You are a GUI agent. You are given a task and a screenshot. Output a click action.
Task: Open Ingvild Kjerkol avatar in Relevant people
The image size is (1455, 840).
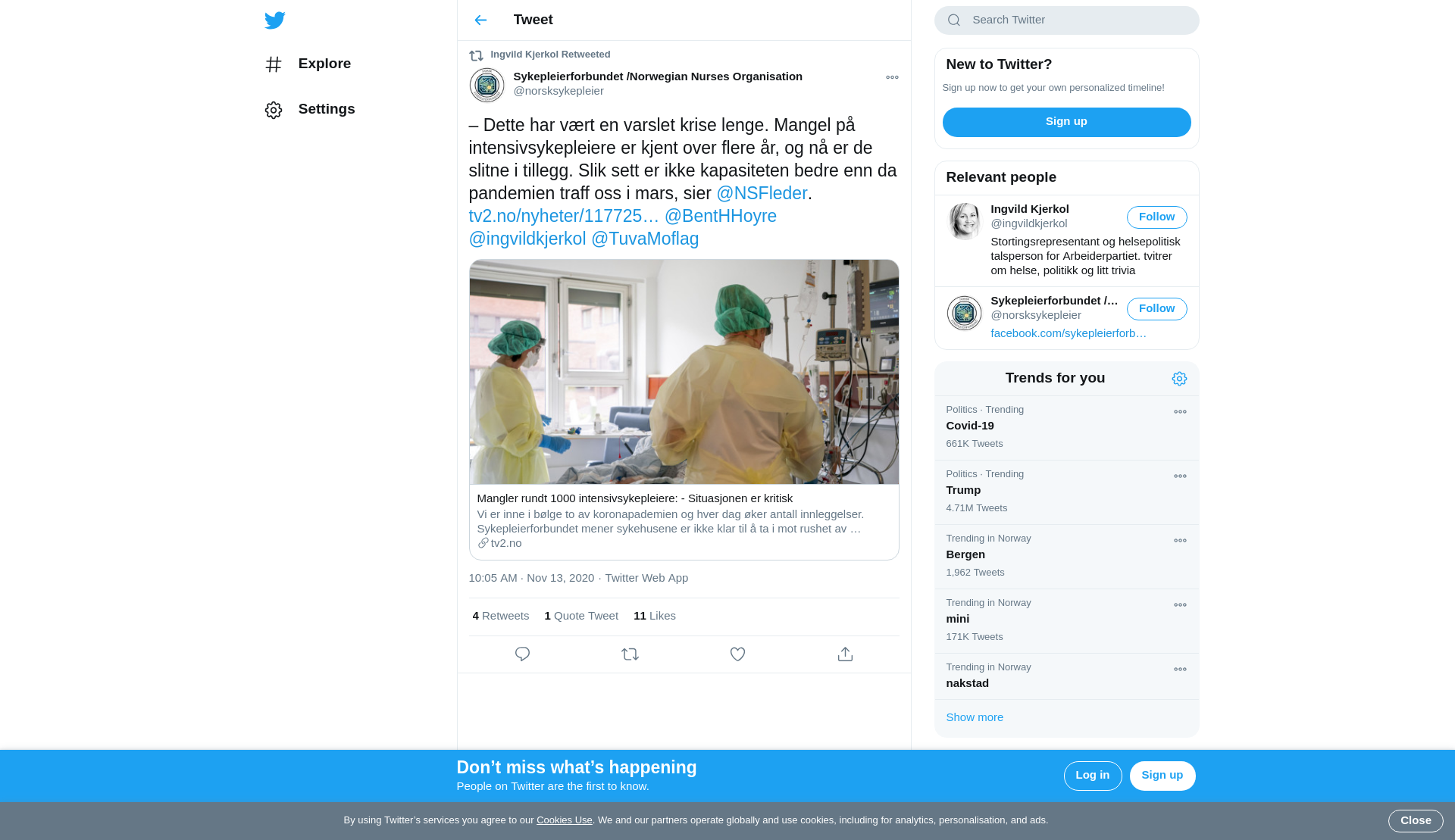[964, 222]
